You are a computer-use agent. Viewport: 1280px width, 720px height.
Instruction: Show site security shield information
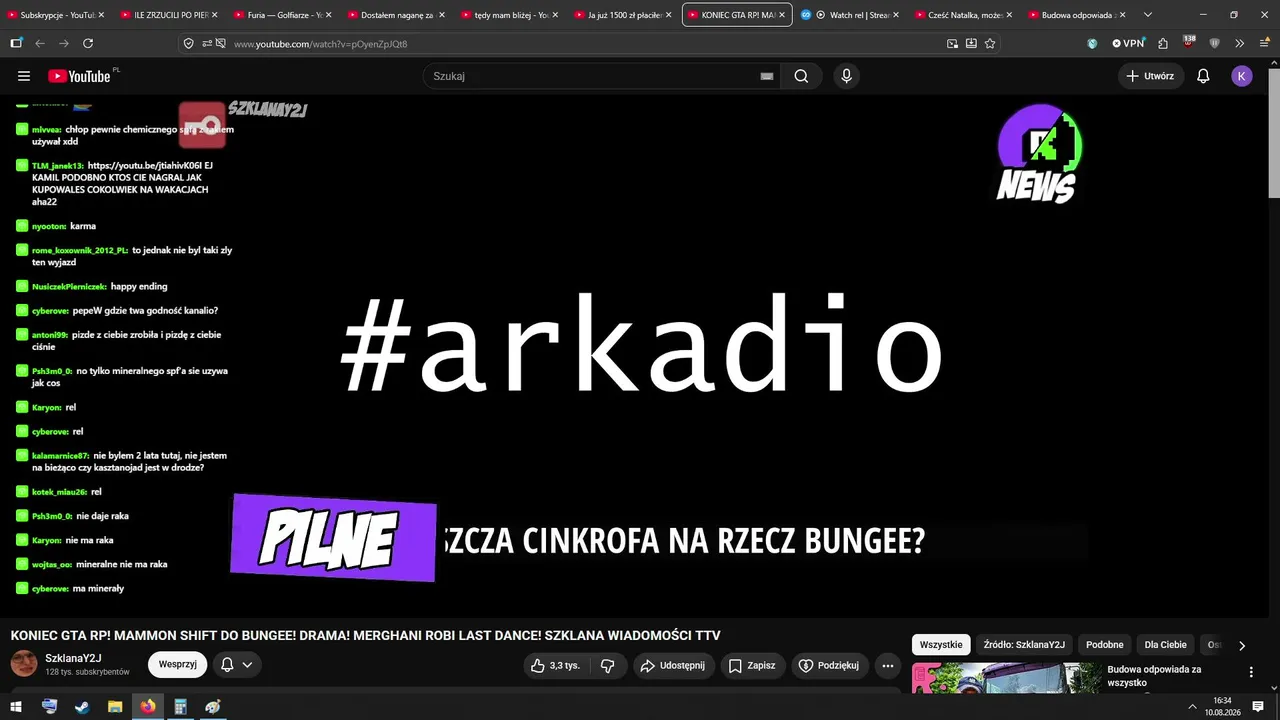tap(189, 44)
